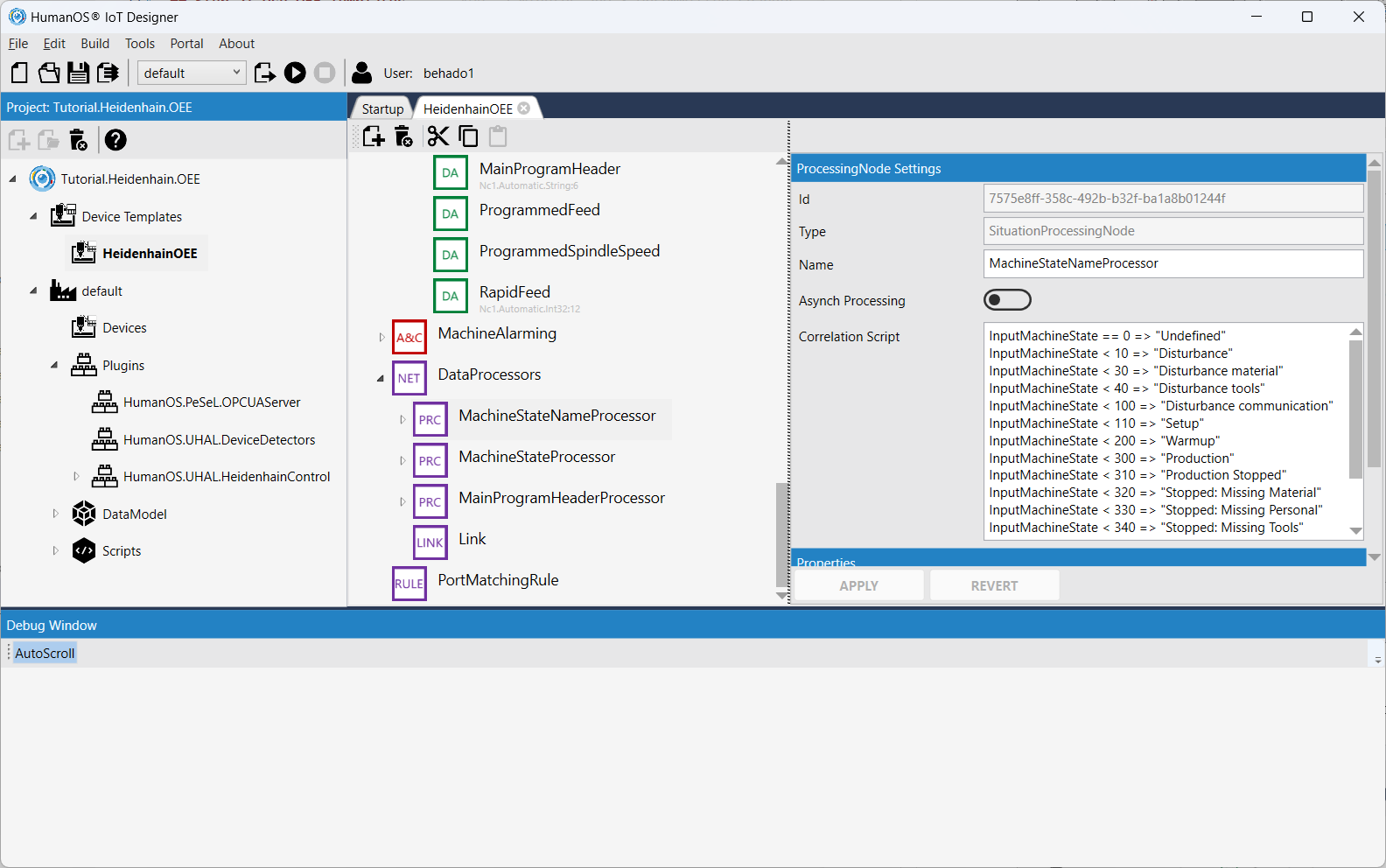Click the AutoScroll button in the Debug Window
Viewport: 1386px width, 868px height.
(x=45, y=653)
